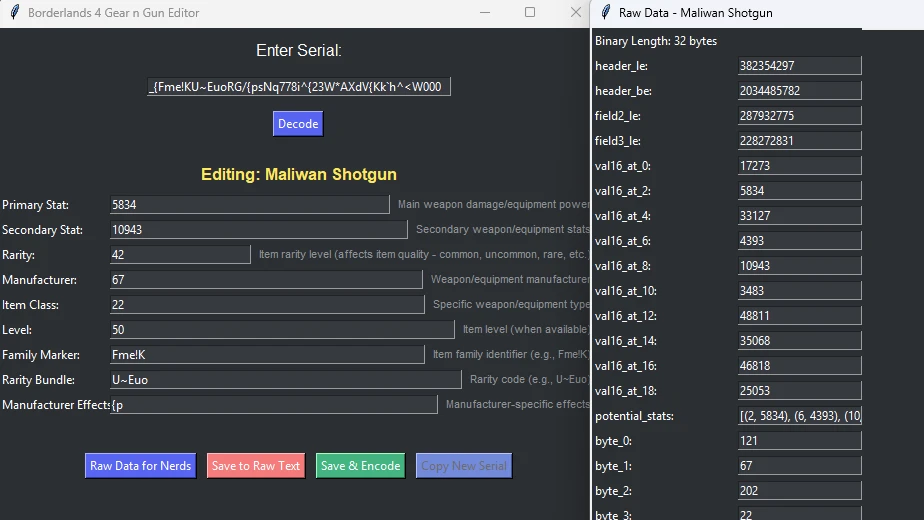
Task: Open Raw Data for Nerds
Action: 140,466
